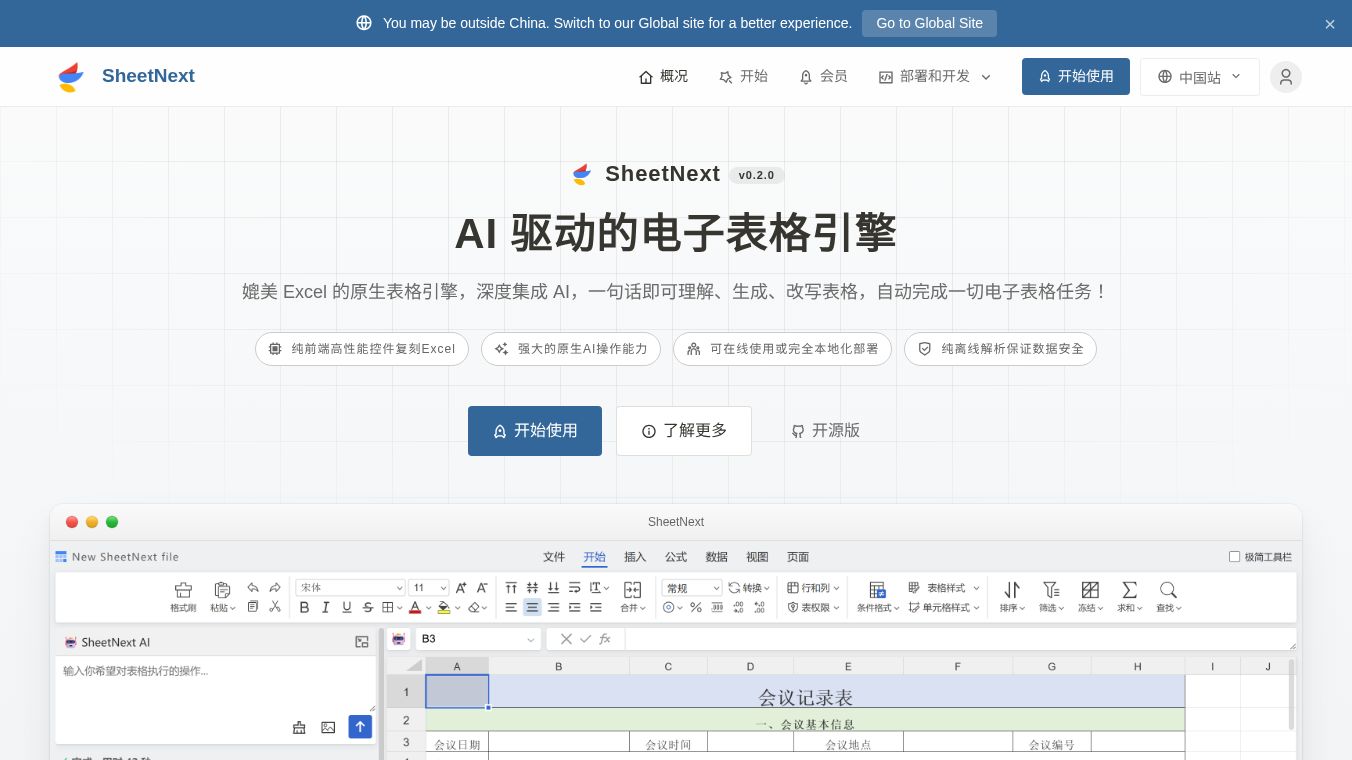Click the Sum (求和) sigma icon
The height and width of the screenshot is (760, 1352).
point(1129,590)
